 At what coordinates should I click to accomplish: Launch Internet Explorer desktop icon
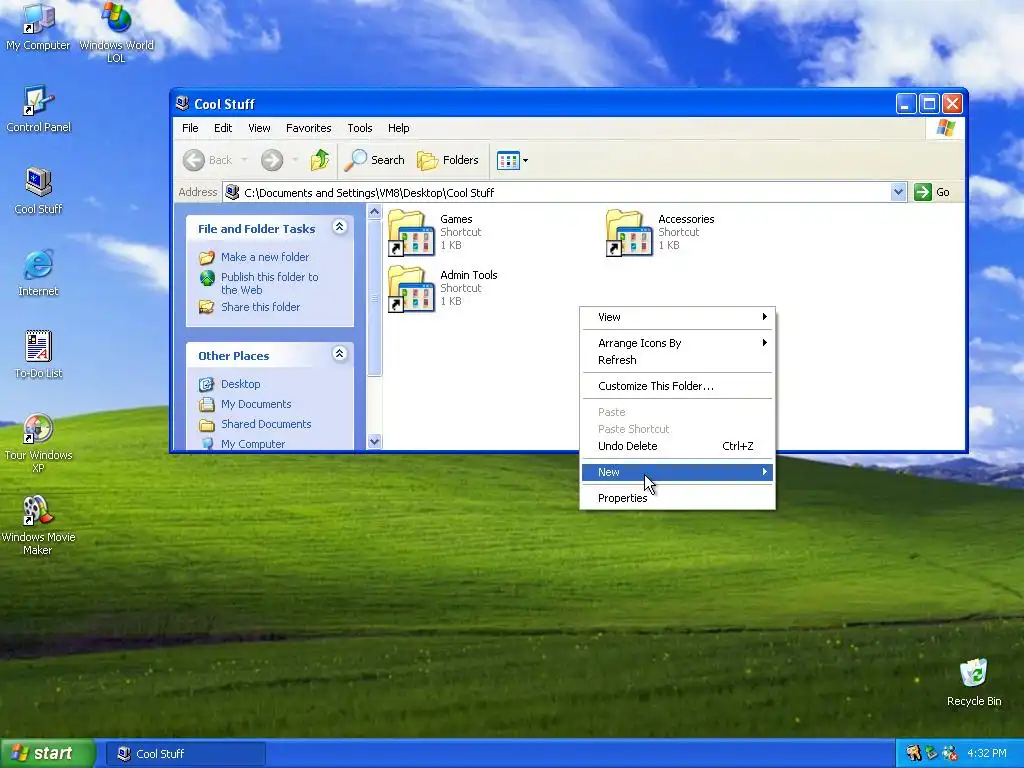38,272
